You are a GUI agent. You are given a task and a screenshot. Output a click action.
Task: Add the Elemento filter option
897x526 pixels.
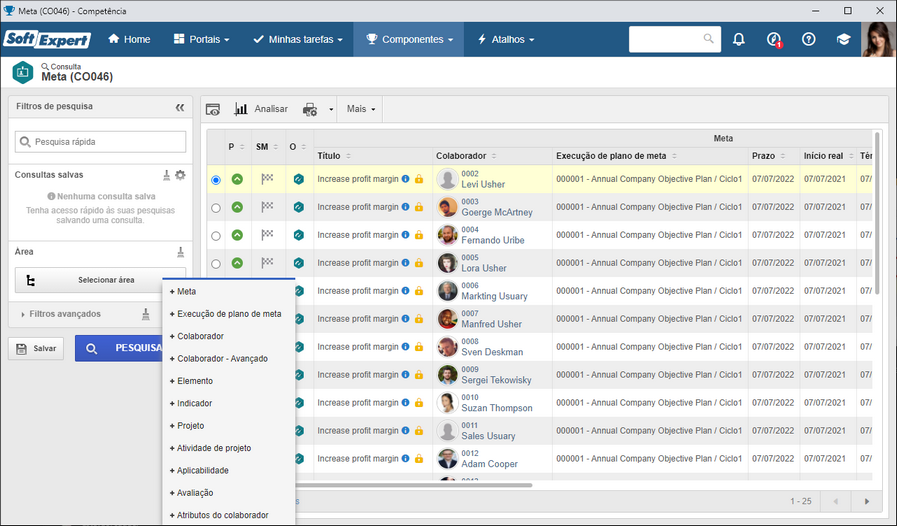click(x=191, y=381)
